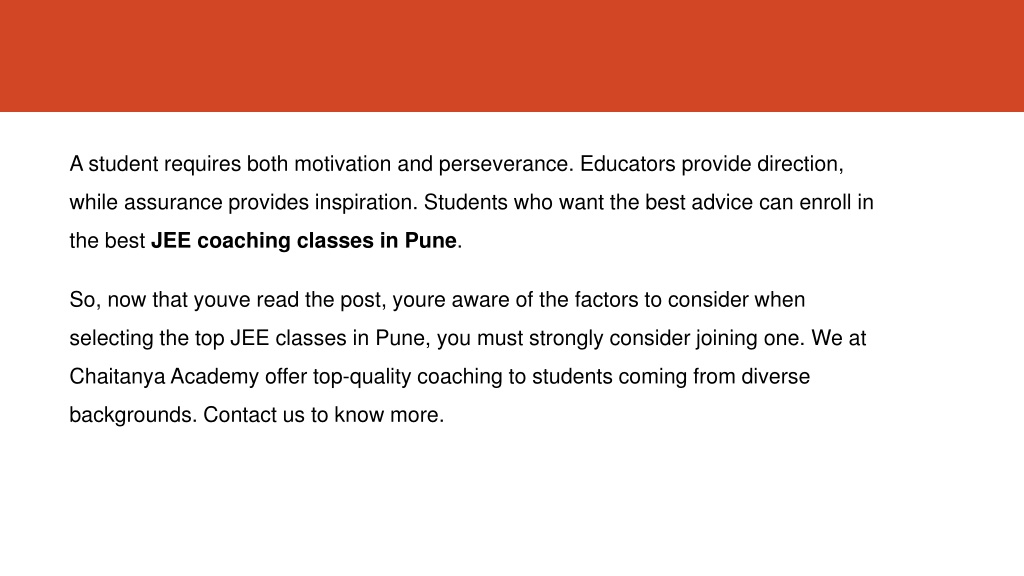Click the word 'Academy' after Chaitanya
Screen dimensions: 1024x576
(x=215, y=377)
